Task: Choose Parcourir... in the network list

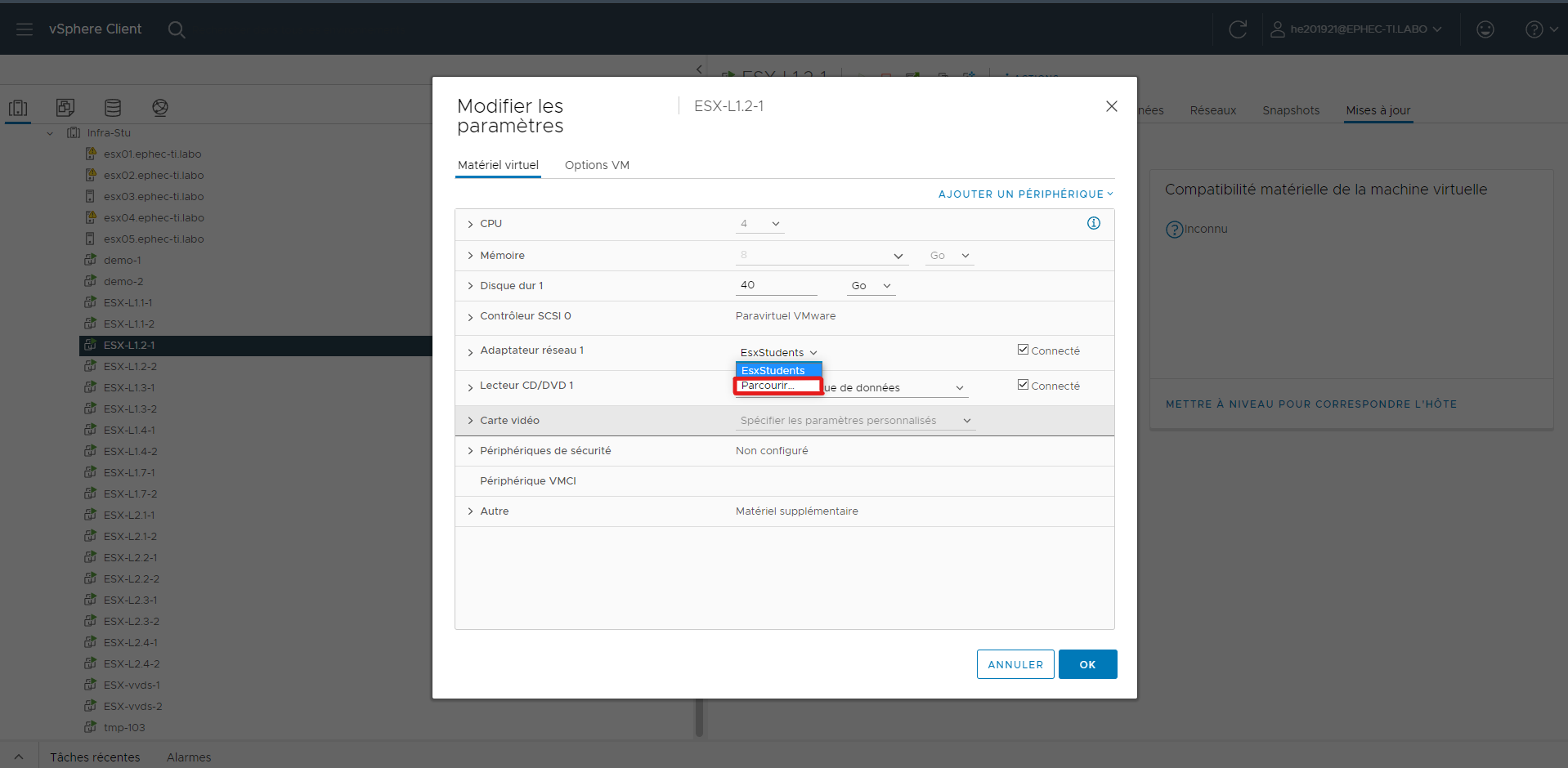Action: (x=778, y=386)
